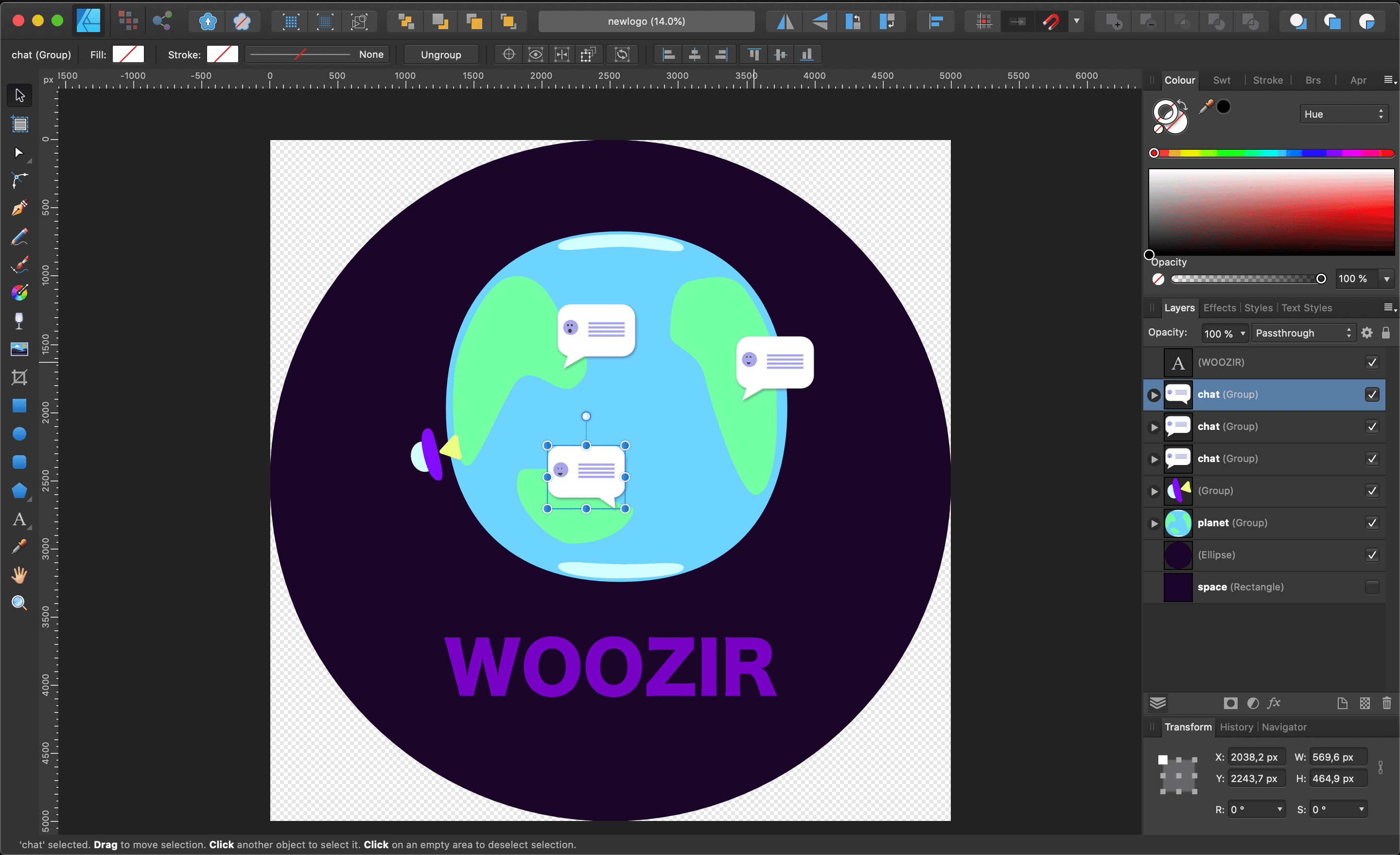This screenshot has width=1400, height=855.
Task: Open the Navigator tab
Action: pos(1284,727)
